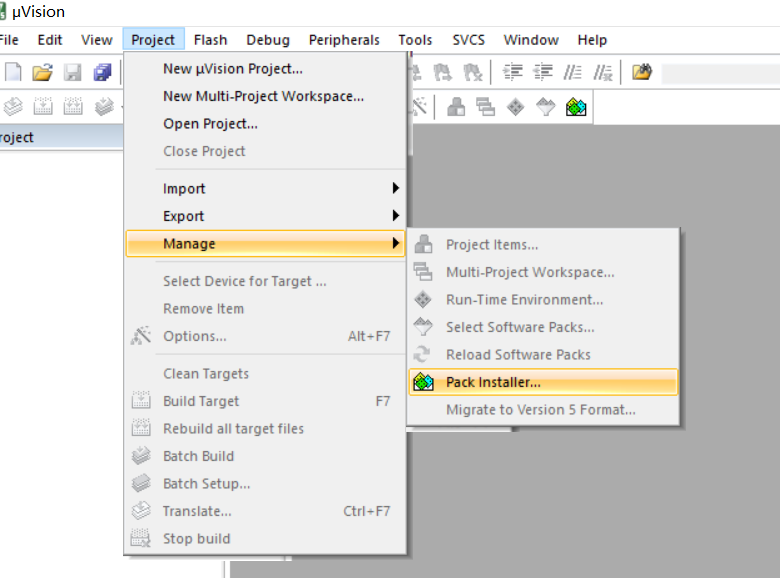
Task: Click Close Project menu entry
Action: (265, 151)
